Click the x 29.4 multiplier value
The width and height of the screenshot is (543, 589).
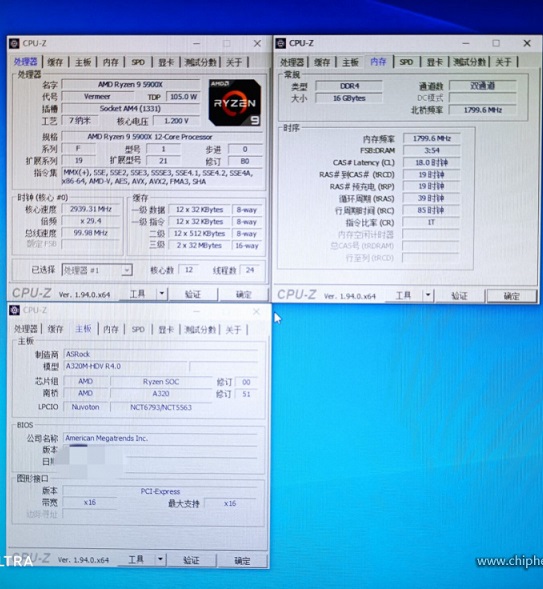pyautogui.click(x=91, y=221)
